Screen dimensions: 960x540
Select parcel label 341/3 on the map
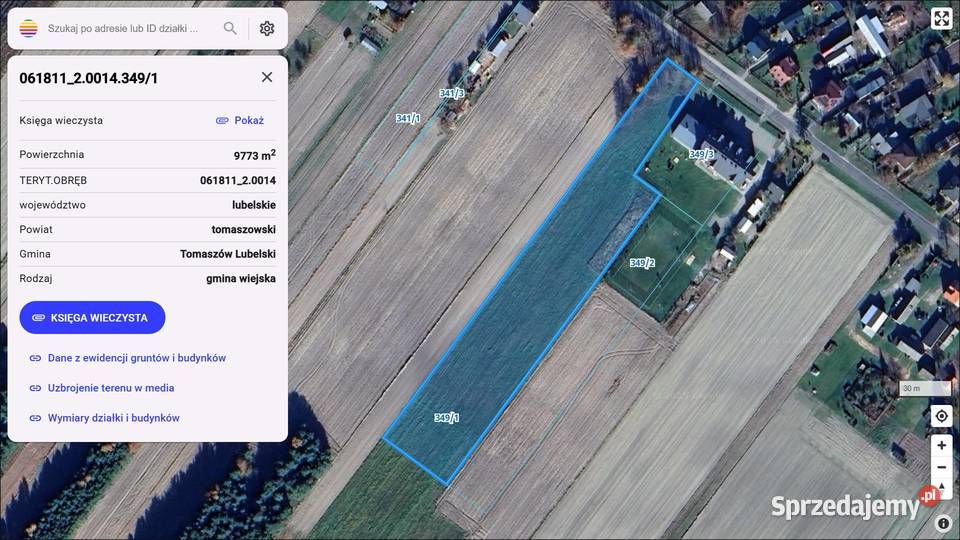tap(452, 93)
